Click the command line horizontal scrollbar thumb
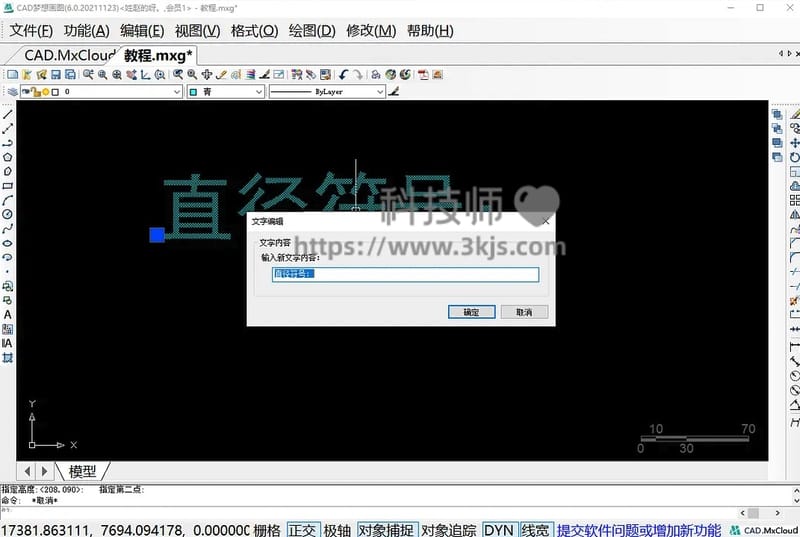800x537 pixels. pyautogui.click(x=754, y=513)
